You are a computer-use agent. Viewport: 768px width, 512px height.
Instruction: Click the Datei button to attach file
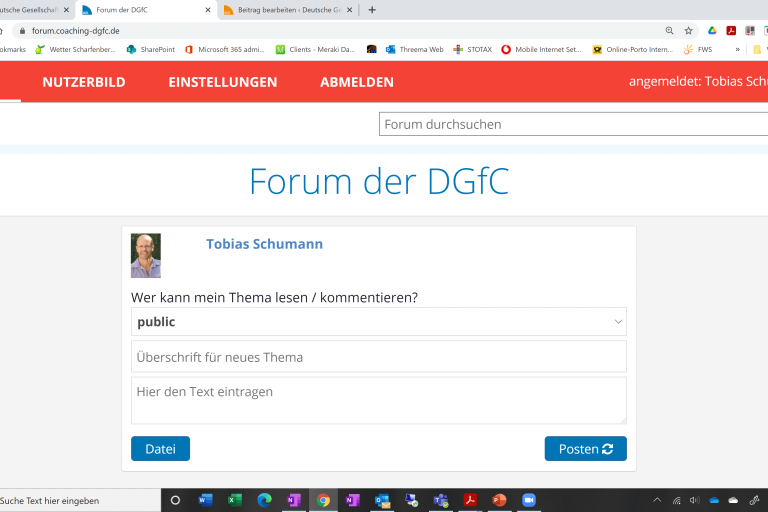tap(160, 449)
